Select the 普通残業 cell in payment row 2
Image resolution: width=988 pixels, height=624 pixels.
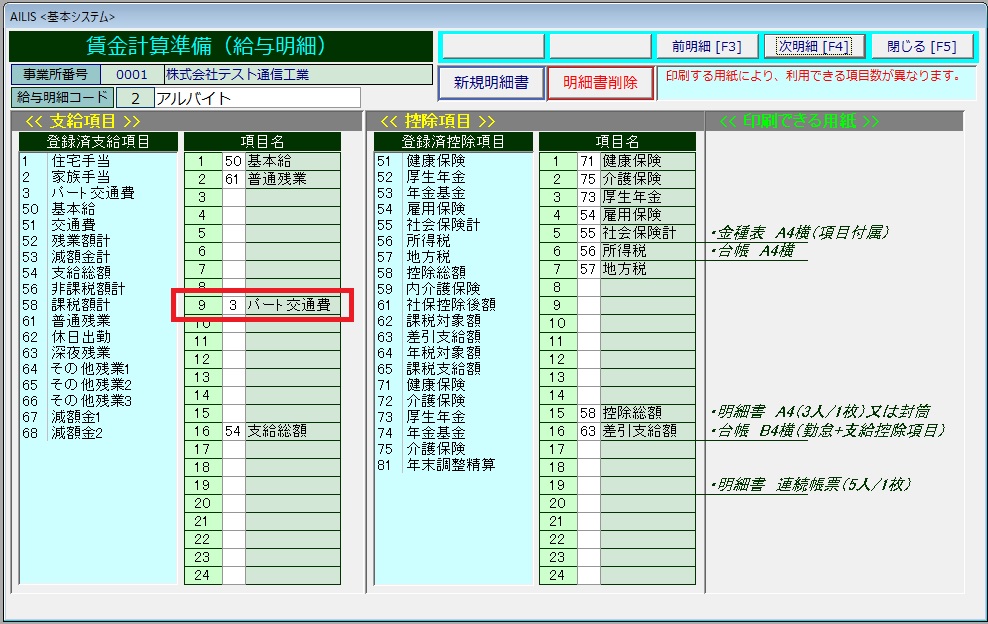[292, 179]
